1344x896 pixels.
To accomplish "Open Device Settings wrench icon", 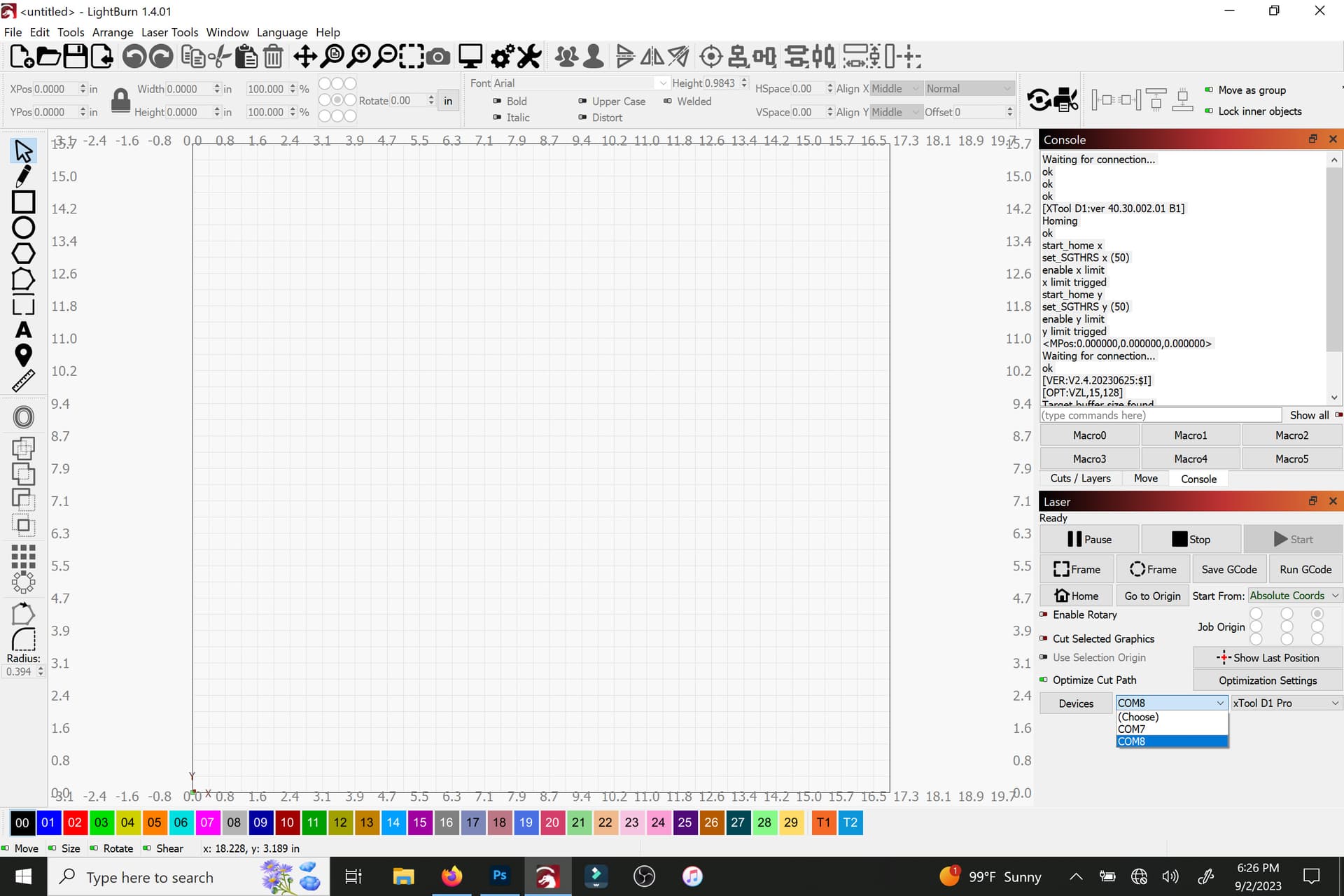I will coord(529,57).
